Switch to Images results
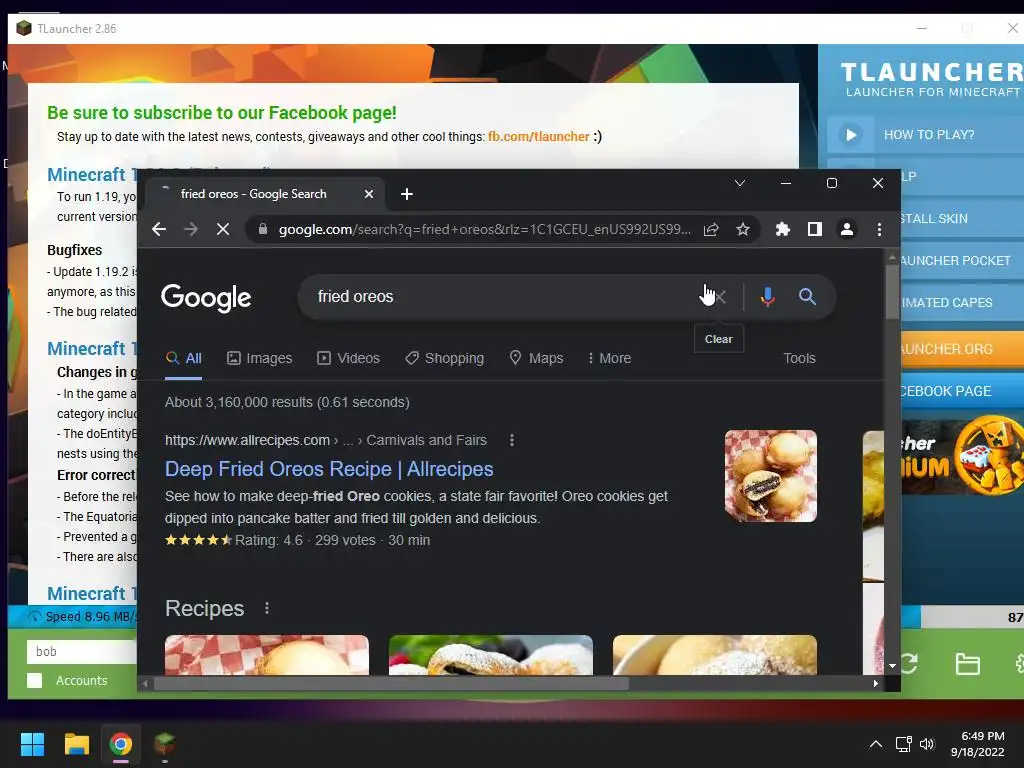Screen dimensions: 1024x768 click(x=259, y=359)
